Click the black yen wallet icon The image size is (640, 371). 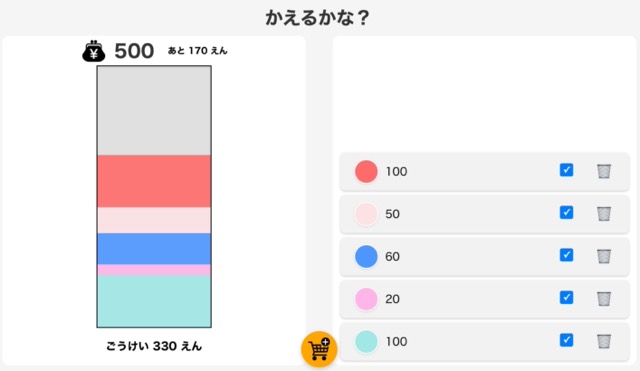[93, 51]
